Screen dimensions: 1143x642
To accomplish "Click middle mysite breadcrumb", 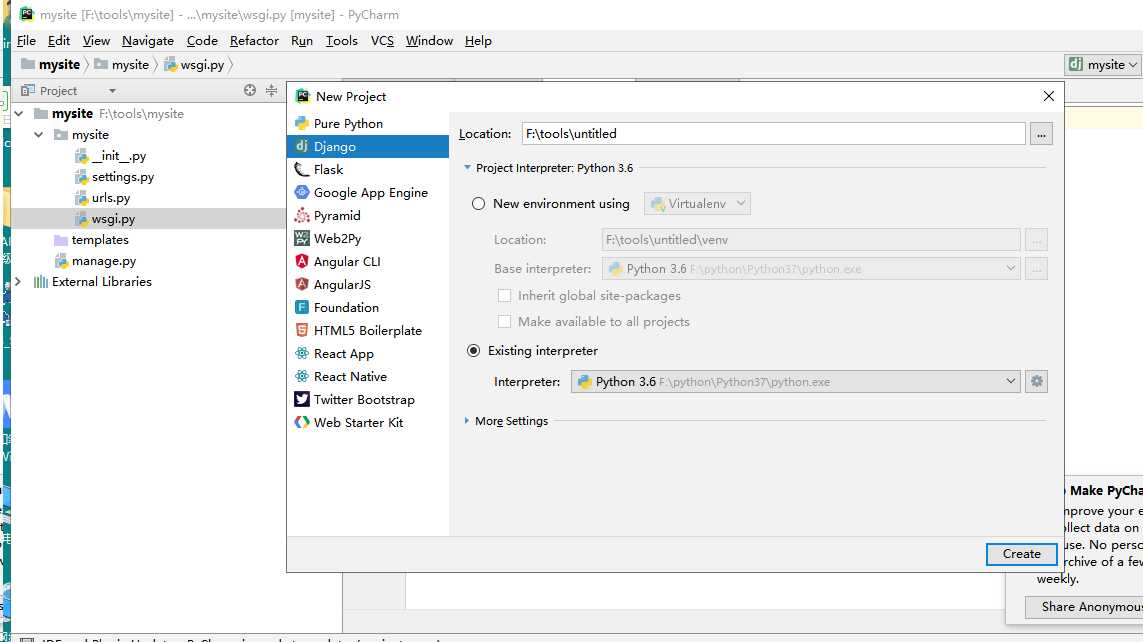I will tap(122, 65).
